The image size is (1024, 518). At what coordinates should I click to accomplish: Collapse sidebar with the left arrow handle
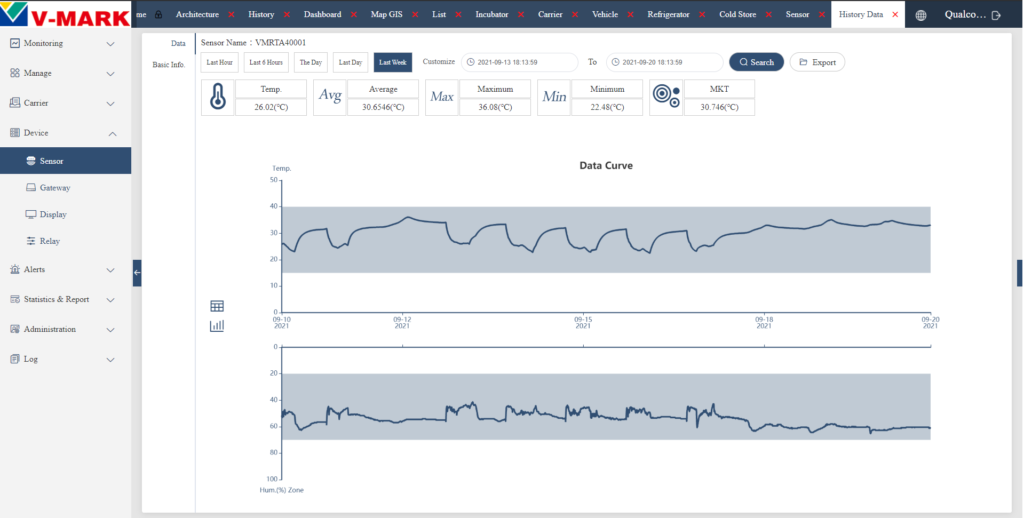coord(136,273)
